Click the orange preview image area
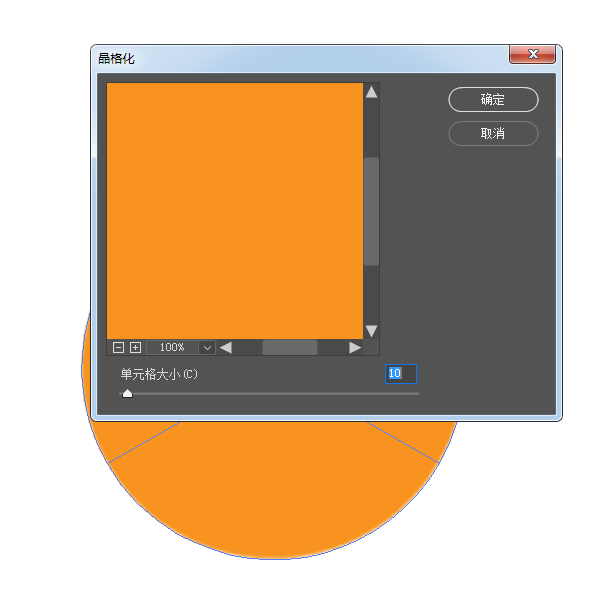The height and width of the screenshot is (592, 589). [x=235, y=211]
